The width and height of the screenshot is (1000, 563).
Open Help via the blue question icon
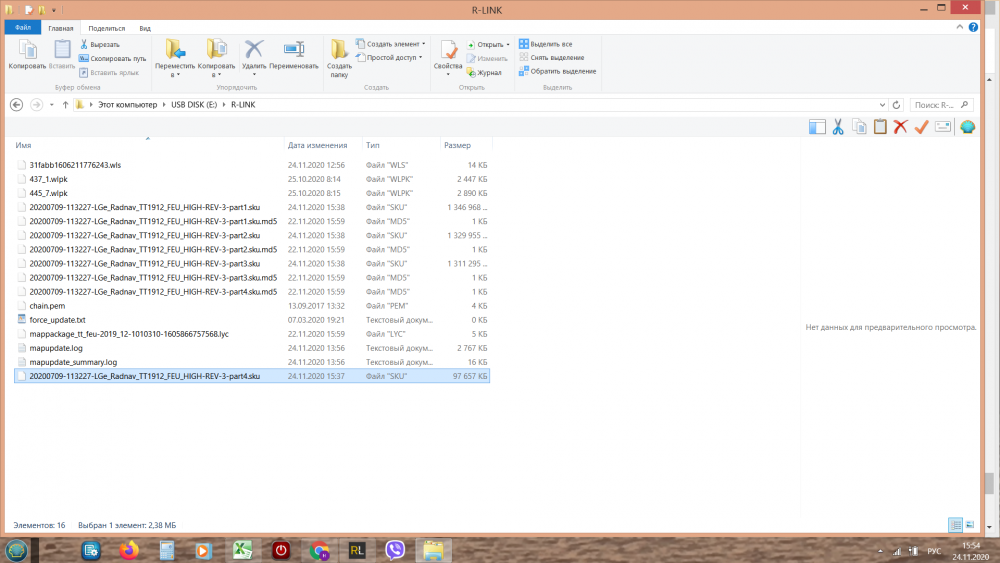(973, 27)
